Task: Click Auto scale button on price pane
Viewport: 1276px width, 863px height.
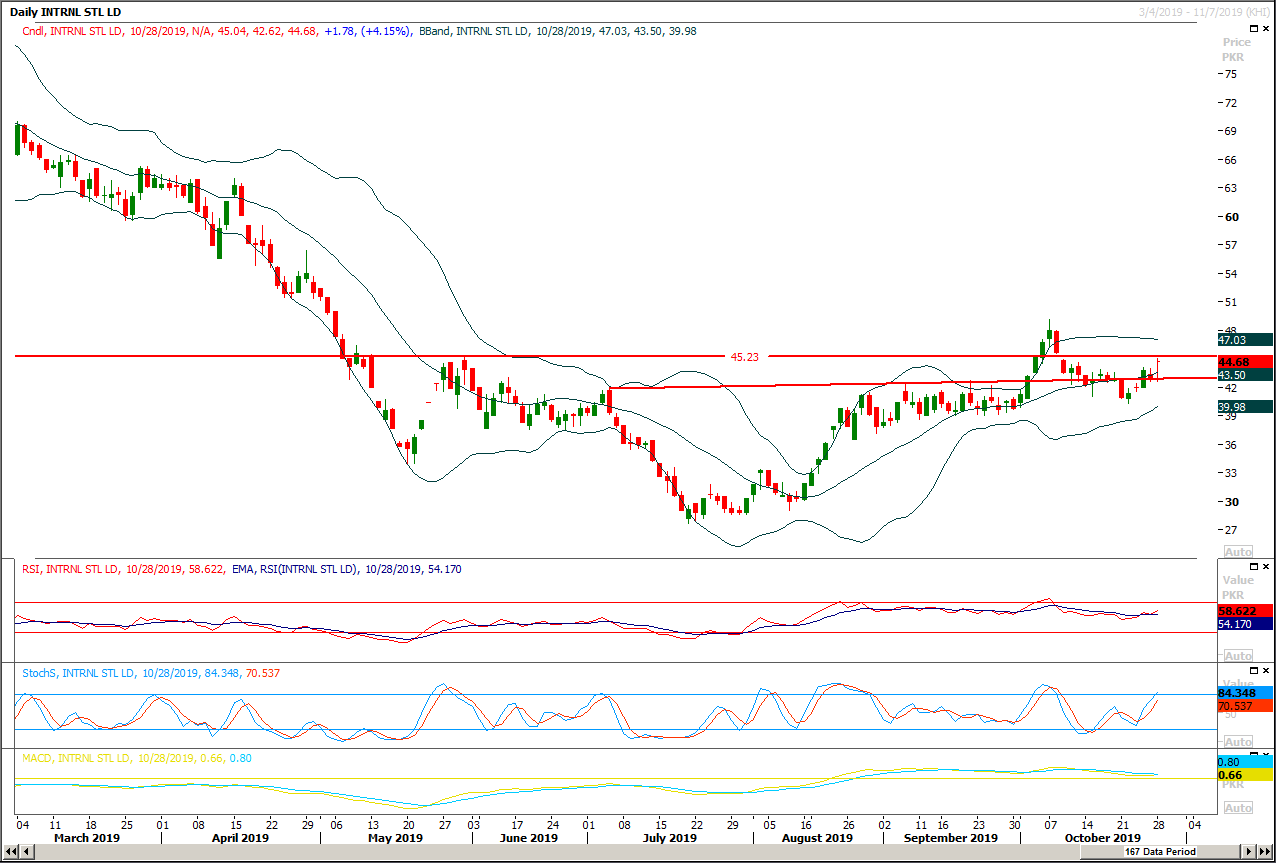Action: click(1238, 552)
